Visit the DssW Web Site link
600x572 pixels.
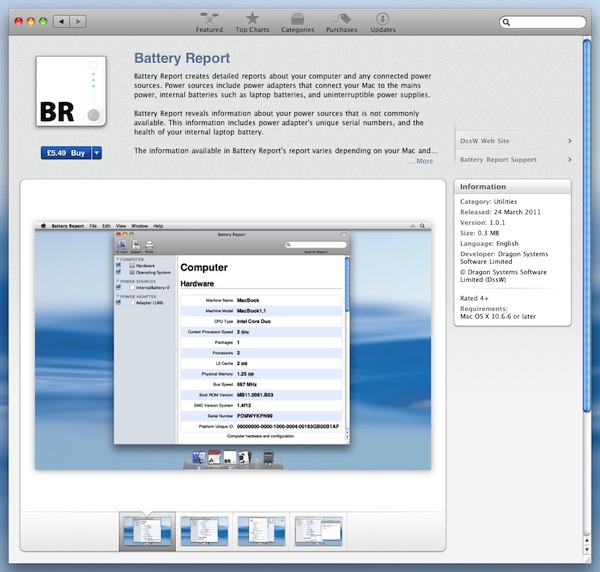pos(484,141)
